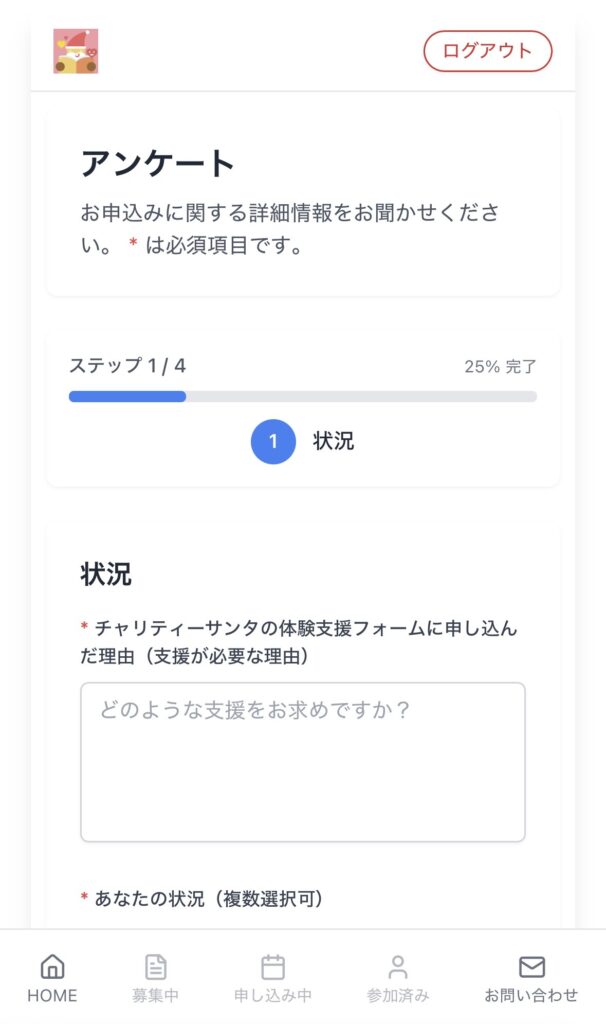Select the お問い合わせ tab label
Viewport: 606px width, 1024px height.
click(531, 995)
